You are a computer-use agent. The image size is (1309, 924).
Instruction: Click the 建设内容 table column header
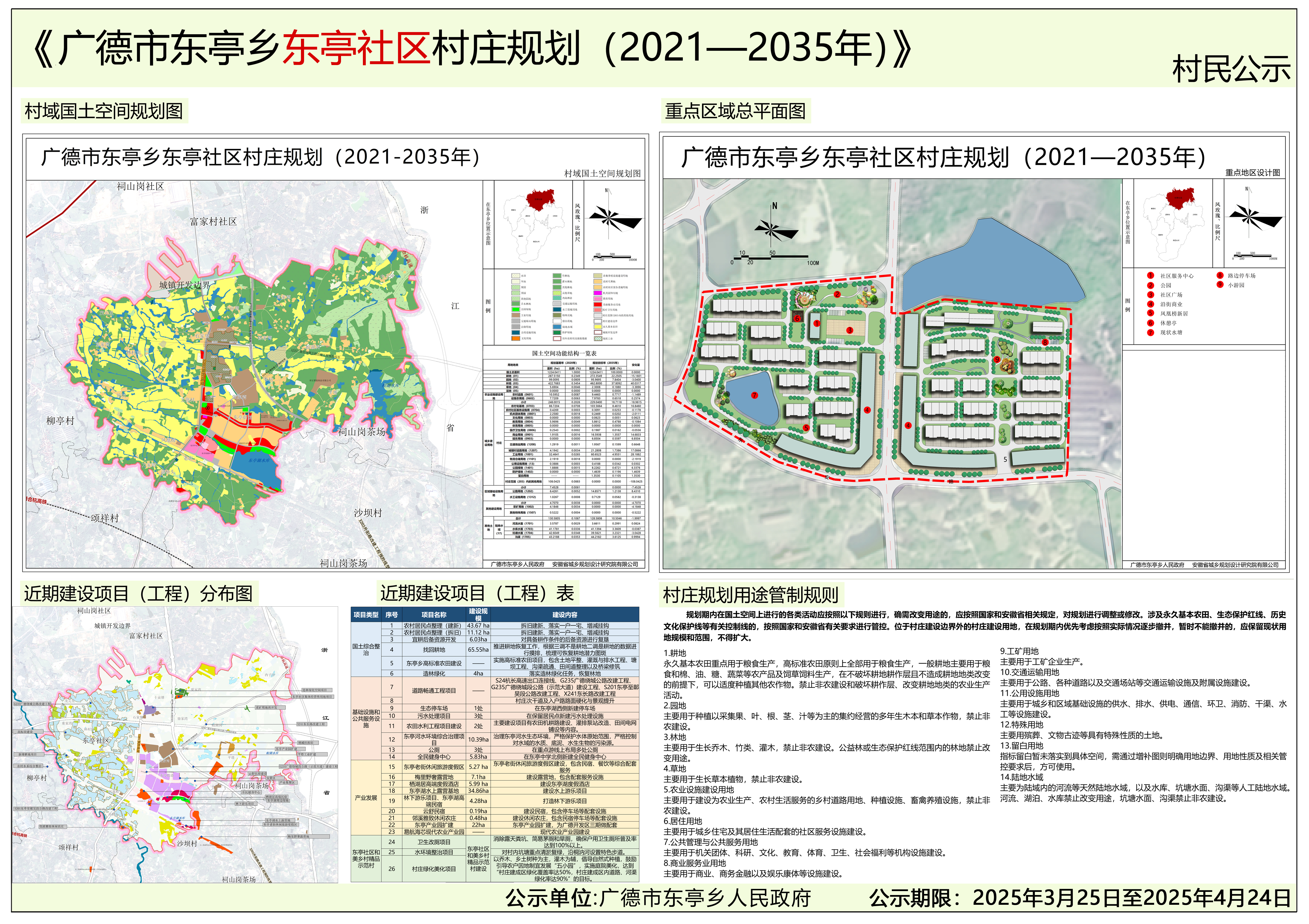(x=565, y=615)
